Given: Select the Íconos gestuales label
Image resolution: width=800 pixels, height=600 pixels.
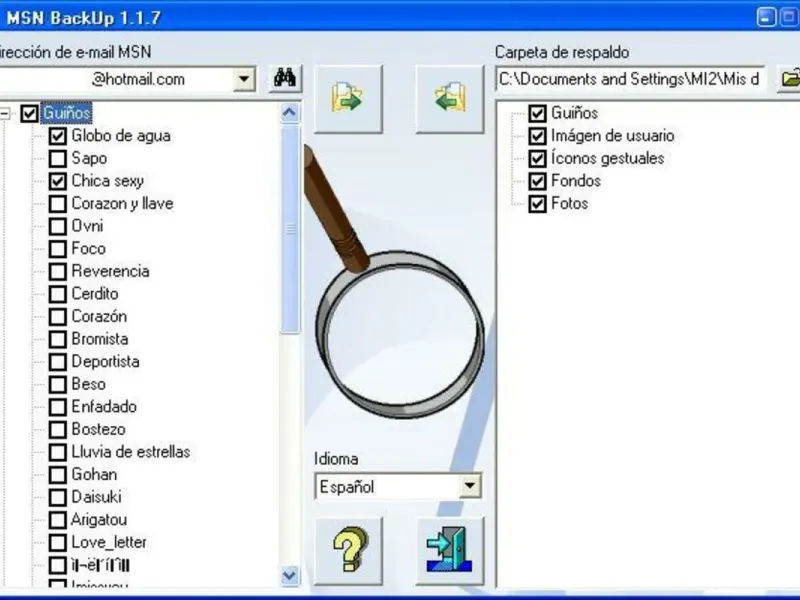Looking at the screenshot, I should tap(607, 158).
